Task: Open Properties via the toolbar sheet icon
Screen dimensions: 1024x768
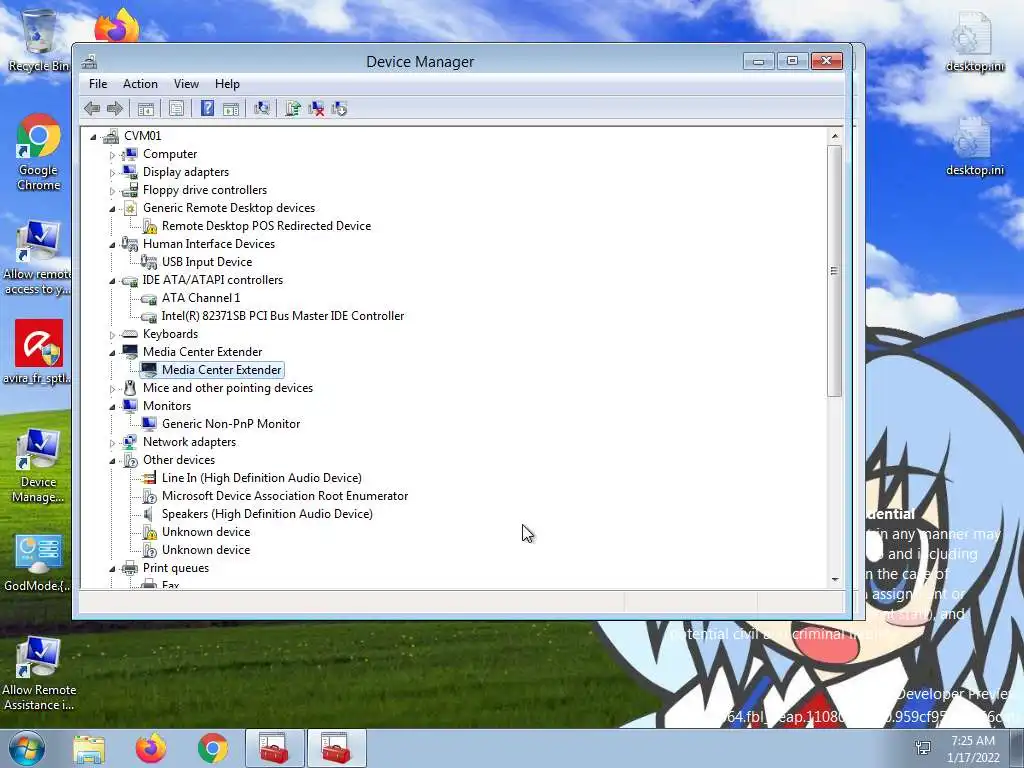Action: pos(176,108)
